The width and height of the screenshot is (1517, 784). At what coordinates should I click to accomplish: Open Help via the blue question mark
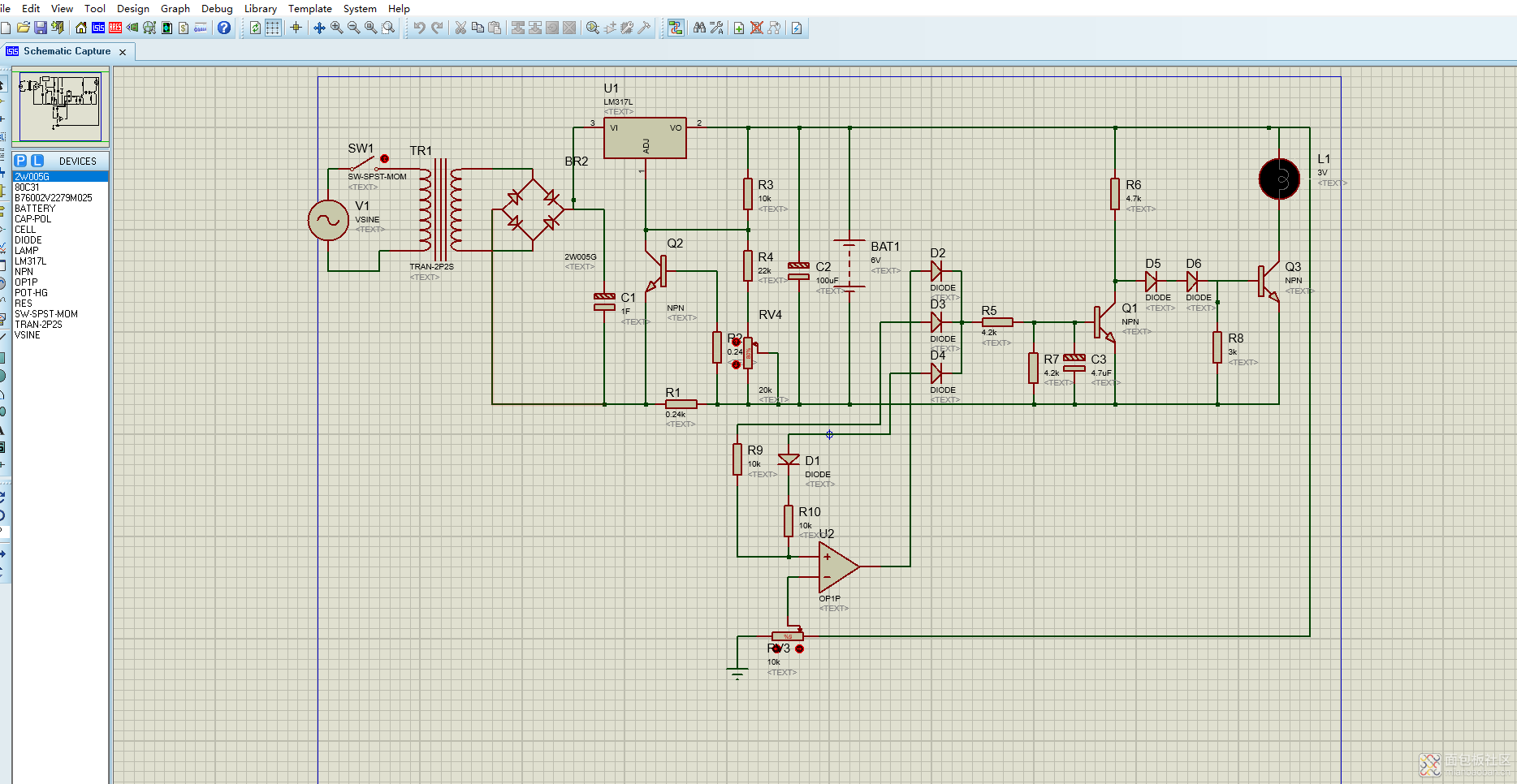(224, 28)
